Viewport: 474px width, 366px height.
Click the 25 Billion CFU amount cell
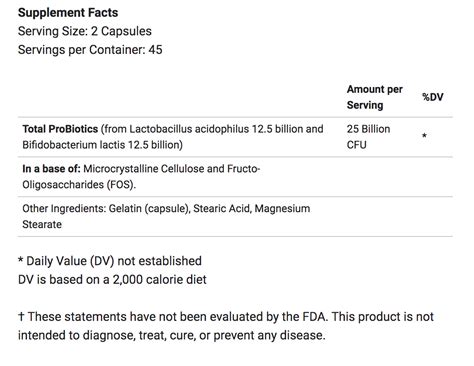[x=368, y=137]
